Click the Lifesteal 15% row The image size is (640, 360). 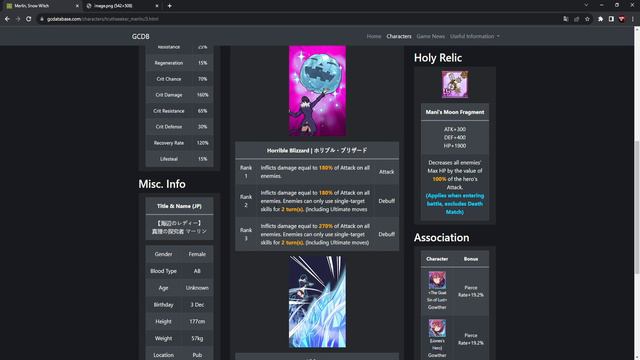pos(179,159)
